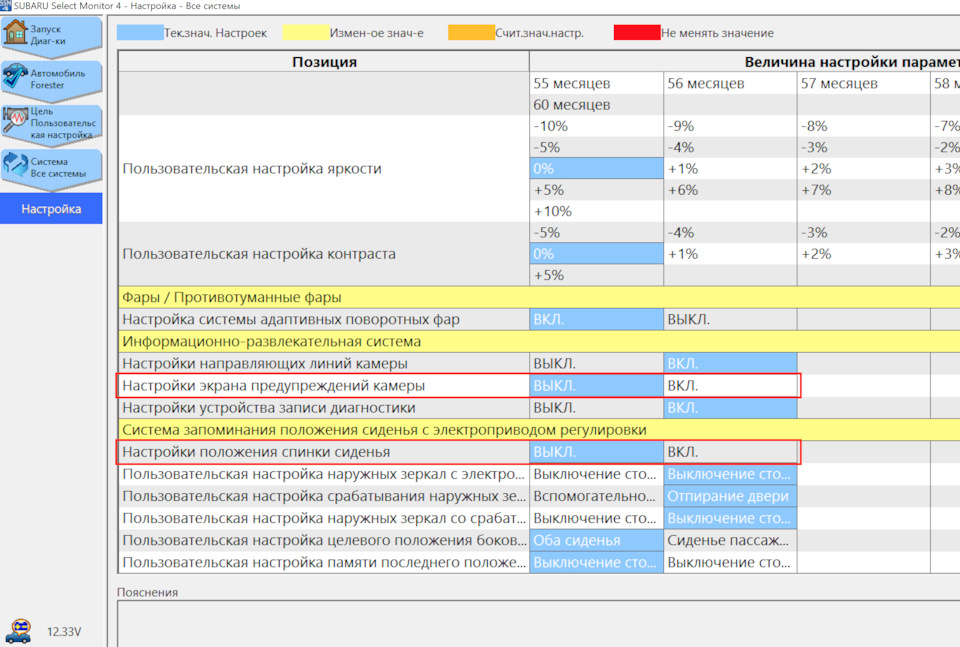
Task: Click the orange Счит.знач.настр. legend swatch
Action: (x=471, y=32)
